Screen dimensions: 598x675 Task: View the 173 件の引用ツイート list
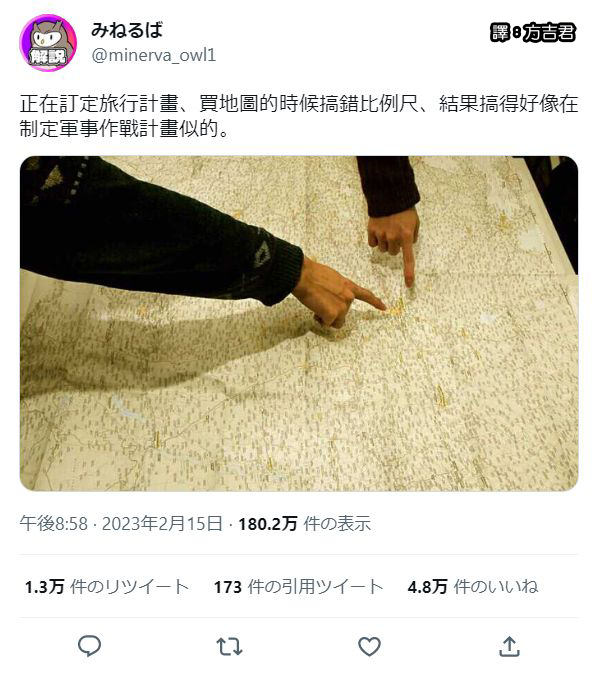[x=298, y=586]
